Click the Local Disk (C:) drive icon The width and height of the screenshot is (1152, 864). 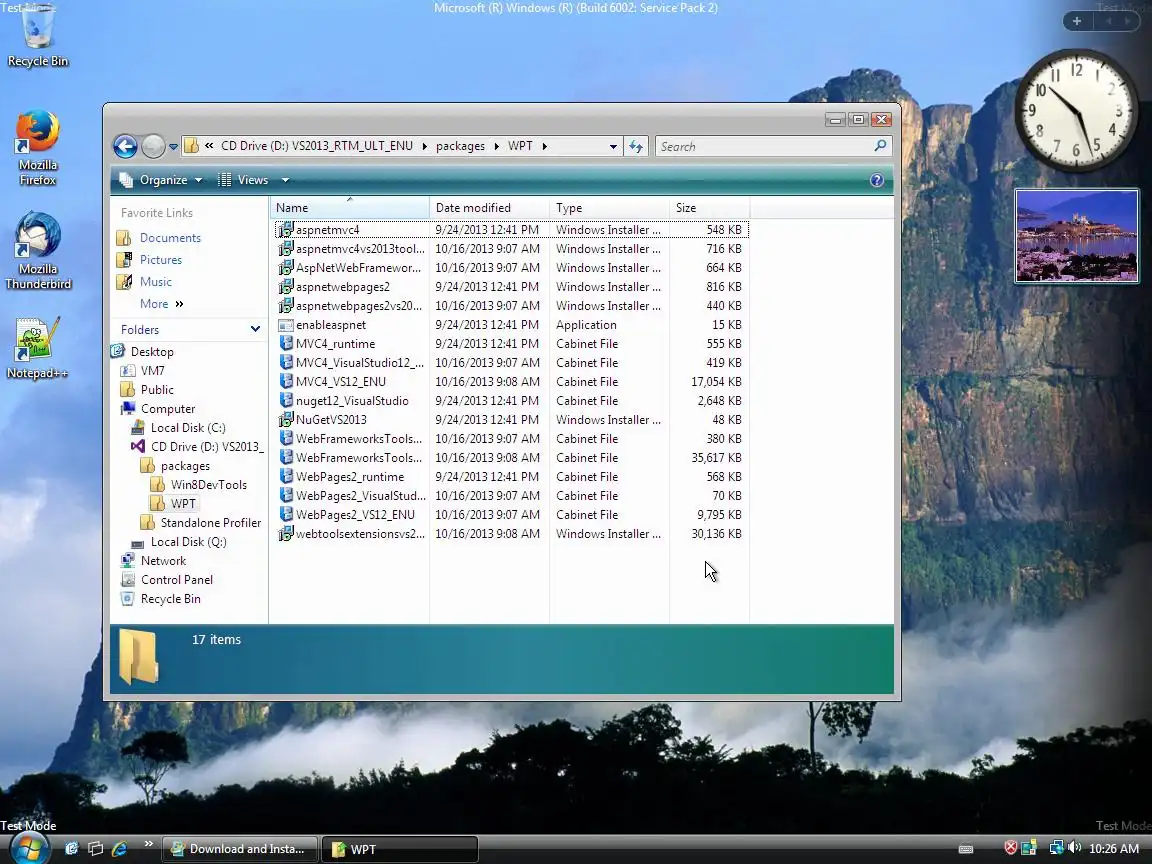[x=137, y=428]
